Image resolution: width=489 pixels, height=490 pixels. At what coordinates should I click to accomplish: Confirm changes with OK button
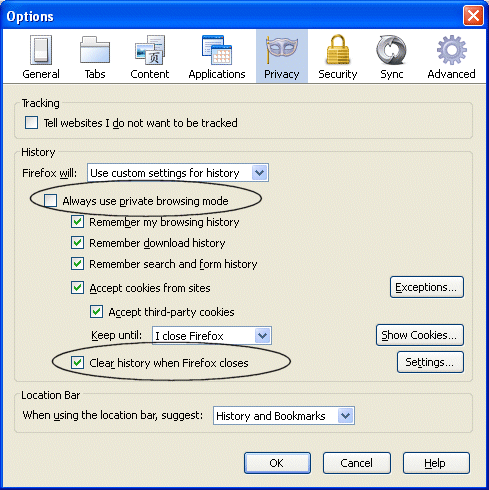tap(277, 463)
